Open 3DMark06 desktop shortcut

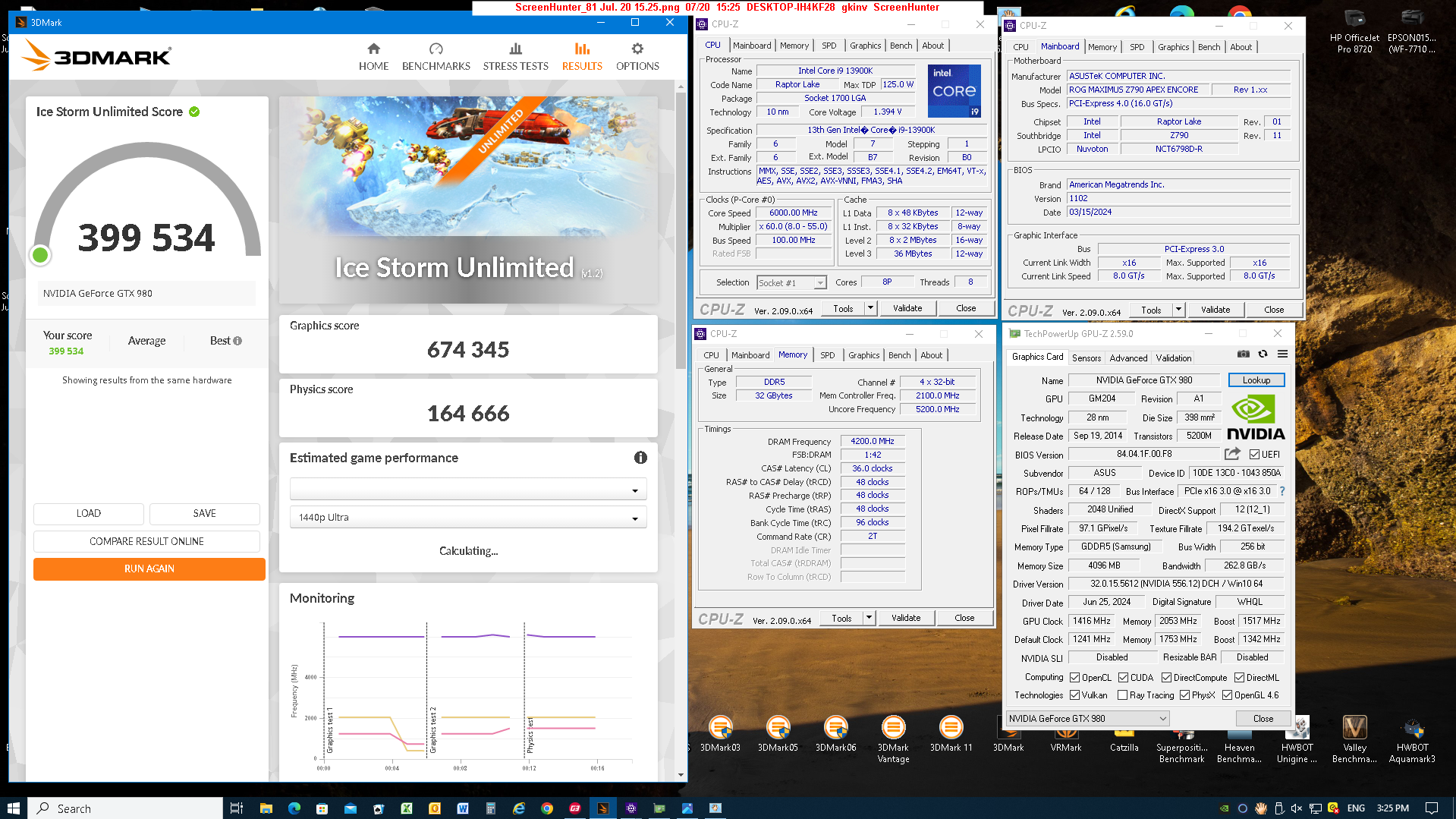pyautogui.click(x=835, y=735)
